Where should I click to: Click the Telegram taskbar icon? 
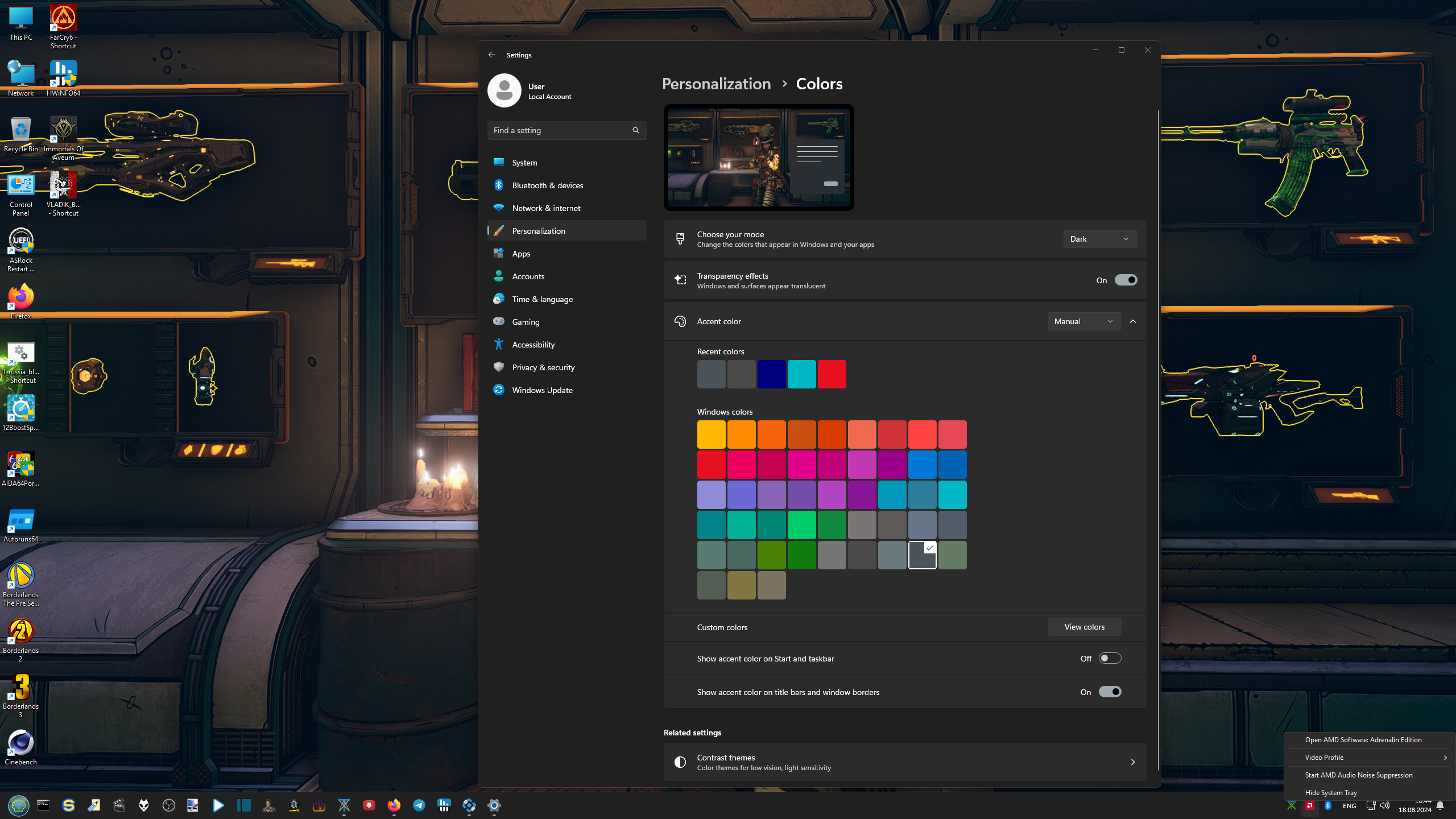419,805
